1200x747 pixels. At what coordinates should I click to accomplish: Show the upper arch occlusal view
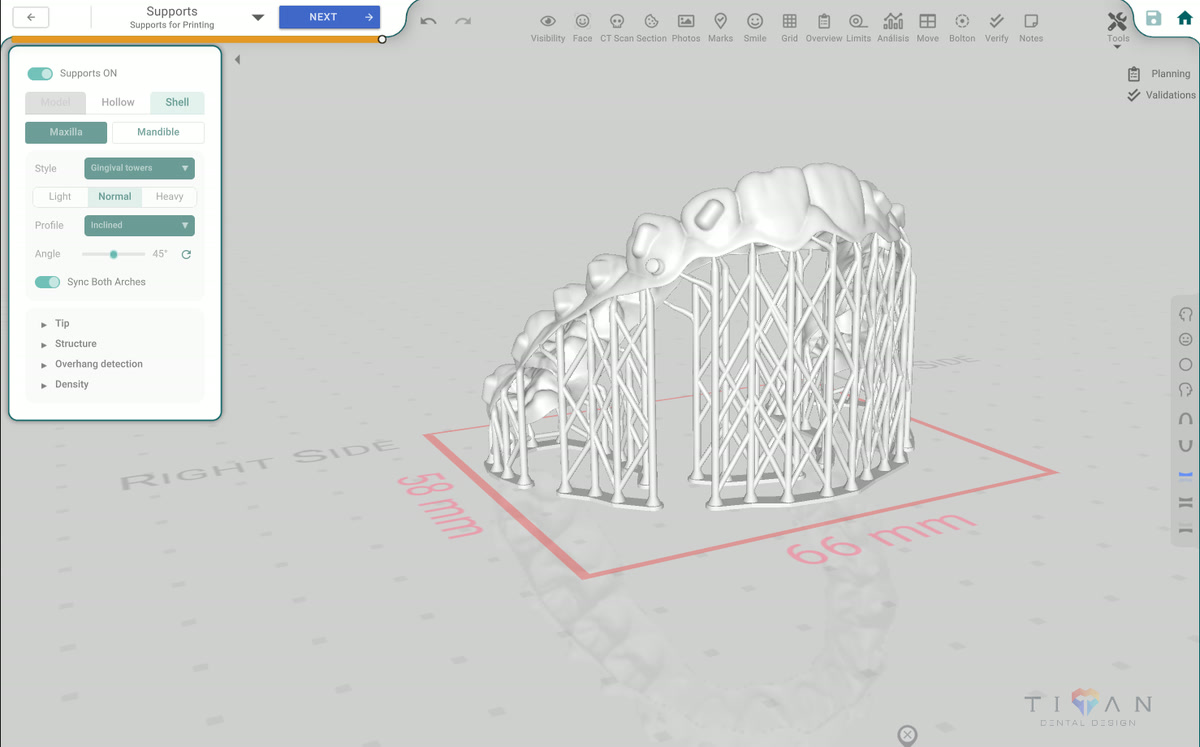1186,419
